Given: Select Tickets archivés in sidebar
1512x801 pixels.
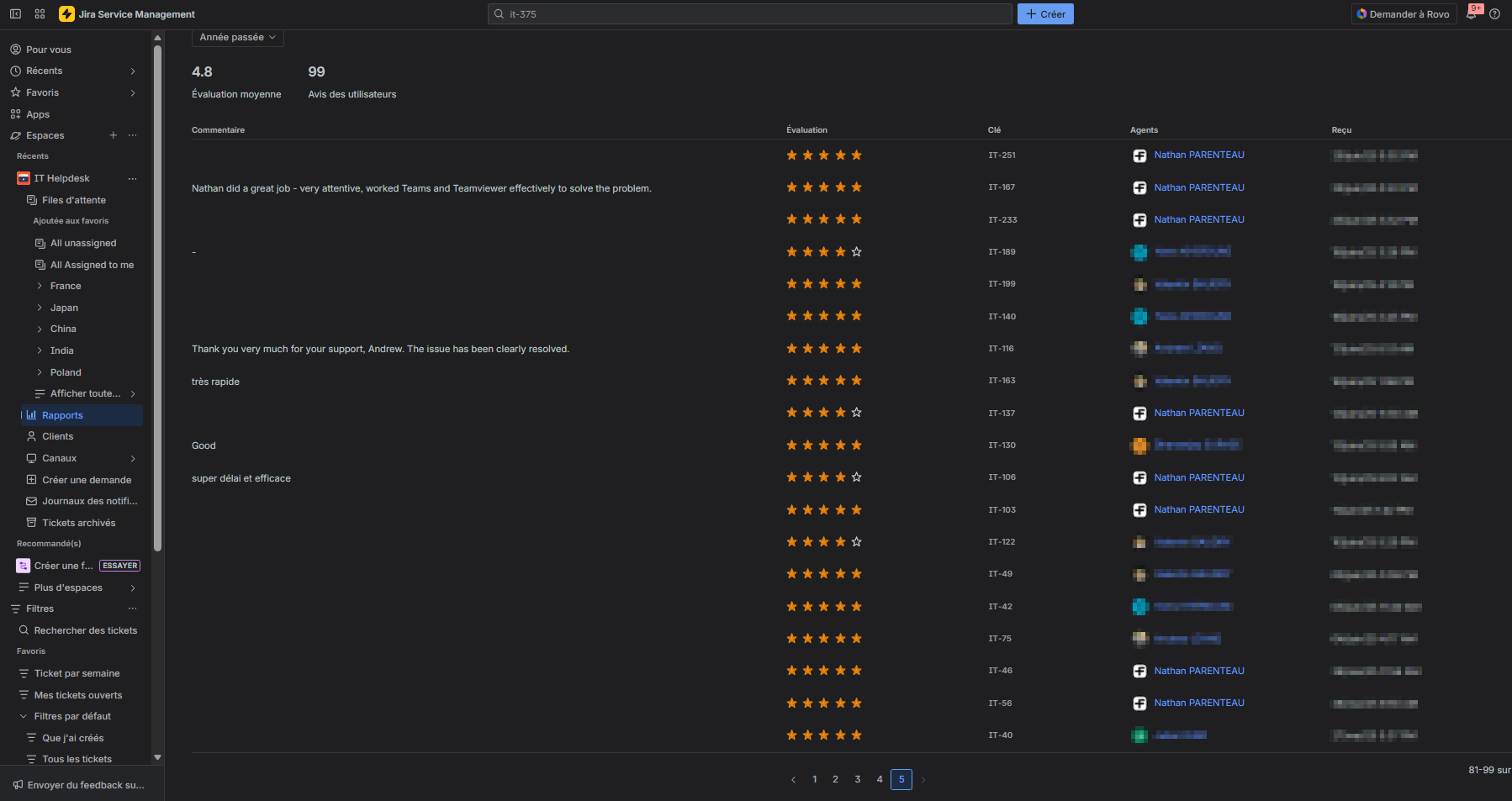Looking at the screenshot, I should (x=78, y=523).
